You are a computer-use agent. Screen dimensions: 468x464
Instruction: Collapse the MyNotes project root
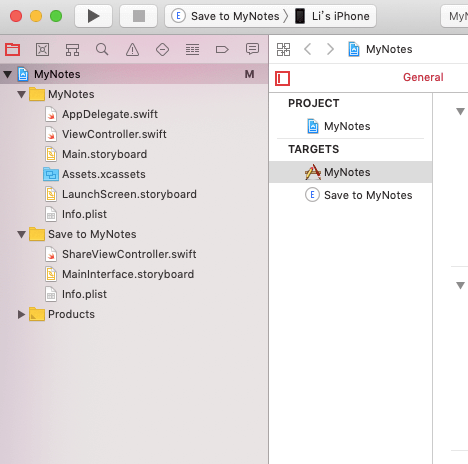click(8, 74)
